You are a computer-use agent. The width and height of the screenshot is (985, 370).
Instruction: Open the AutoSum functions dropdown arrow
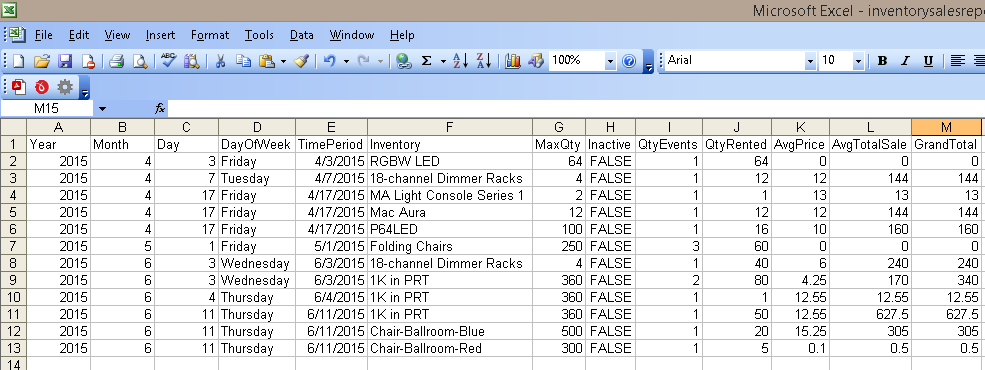coord(443,61)
